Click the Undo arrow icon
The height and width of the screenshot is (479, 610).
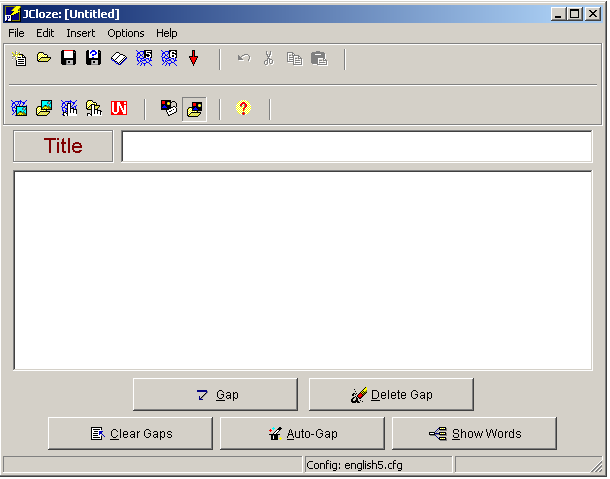pos(244,59)
